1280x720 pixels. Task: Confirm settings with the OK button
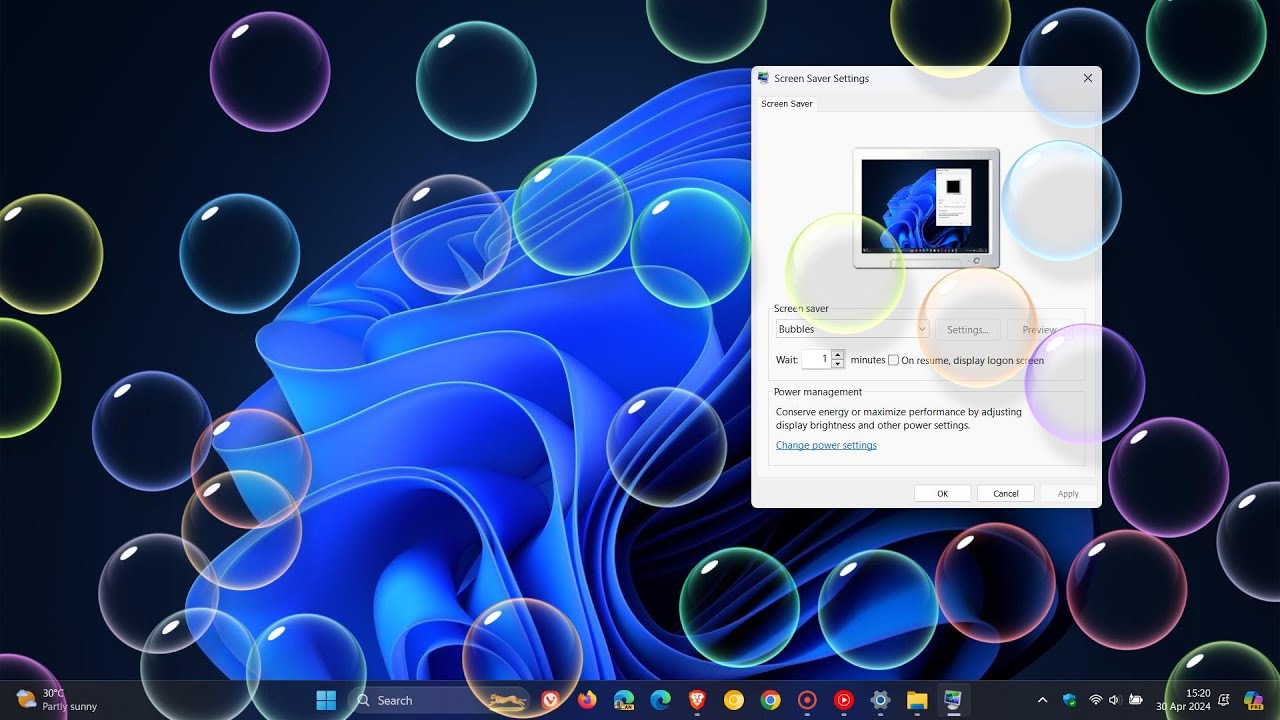click(x=941, y=493)
